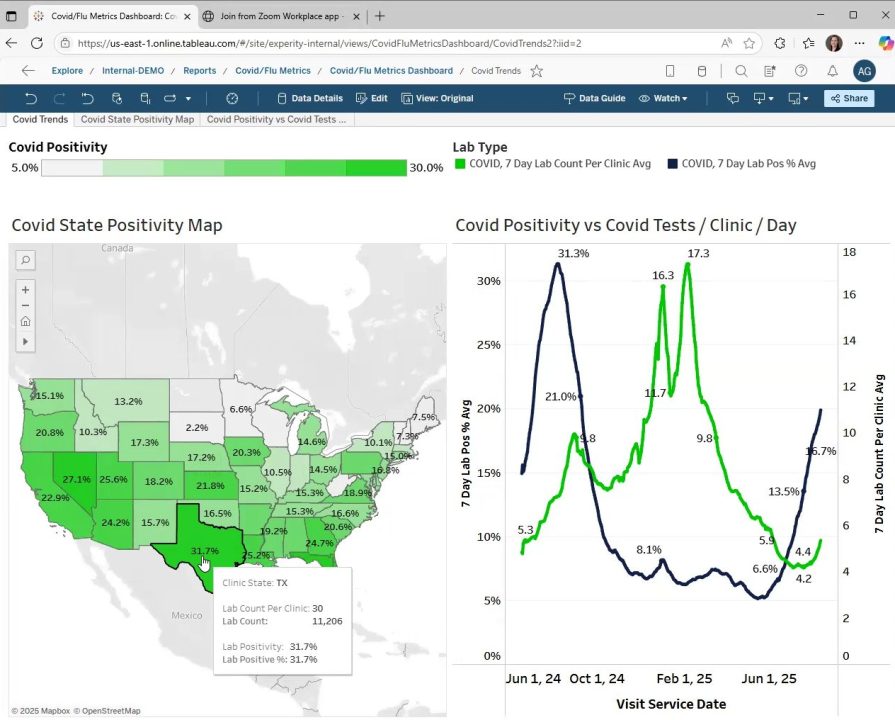
Task: Click the Covid Positivity color gradient legend
Action: click(x=224, y=168)
